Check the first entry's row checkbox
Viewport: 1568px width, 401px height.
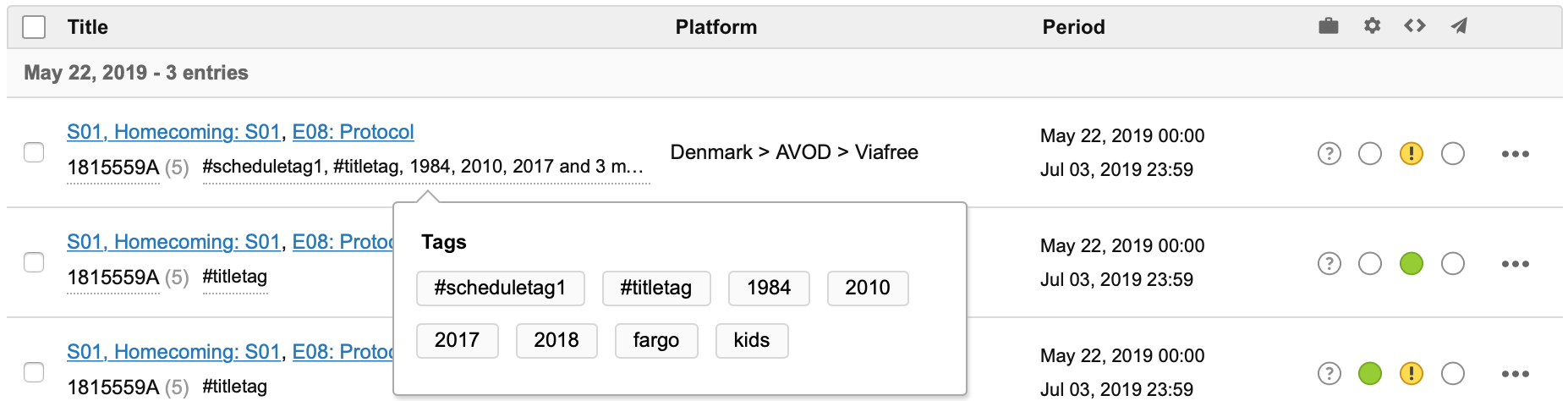point(34,152)
